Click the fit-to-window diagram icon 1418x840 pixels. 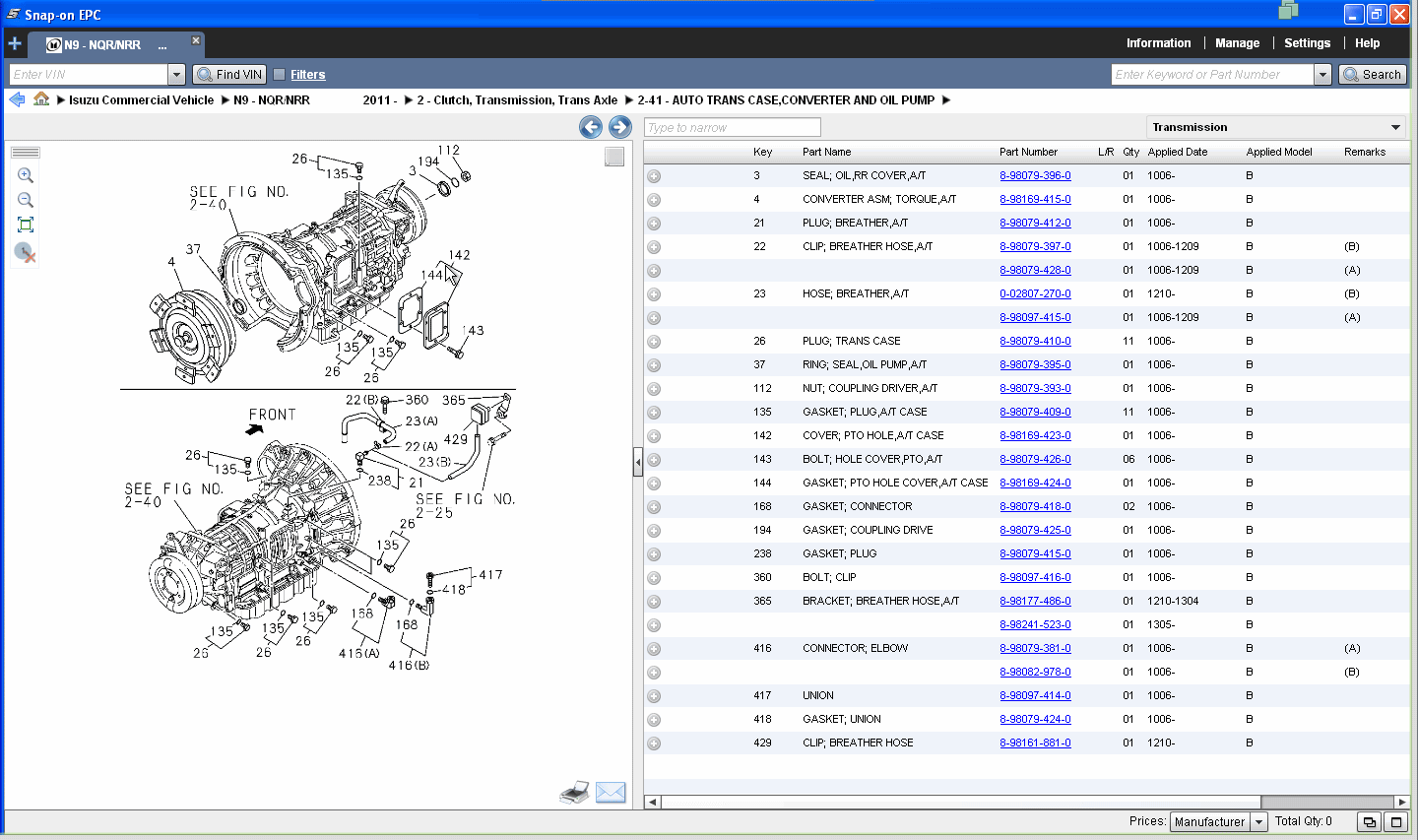click(26, 225)
